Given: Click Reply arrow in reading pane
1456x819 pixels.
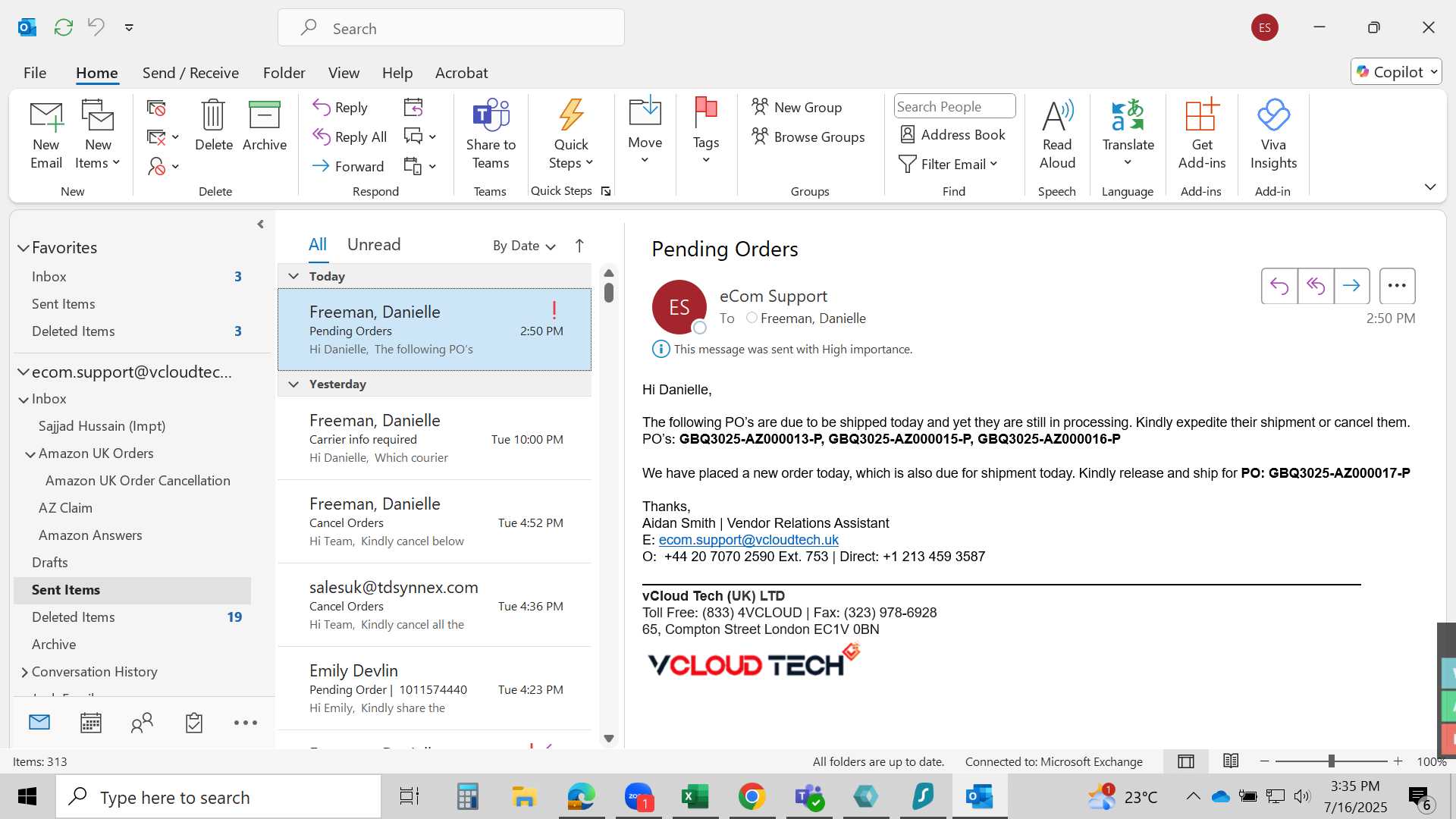Looking at the screenshot, I should pos(1279,286).
